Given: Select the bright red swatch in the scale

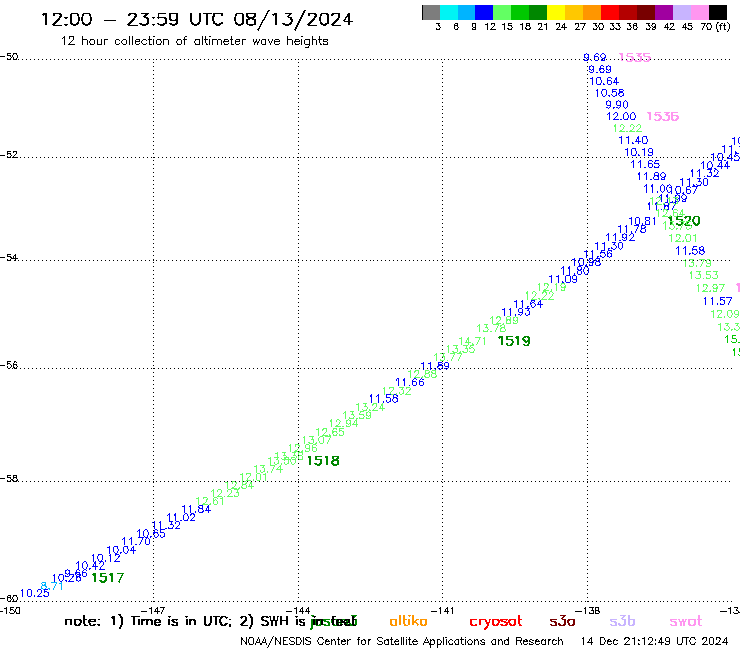Looking at the screenshot, I should click(610, 12).
